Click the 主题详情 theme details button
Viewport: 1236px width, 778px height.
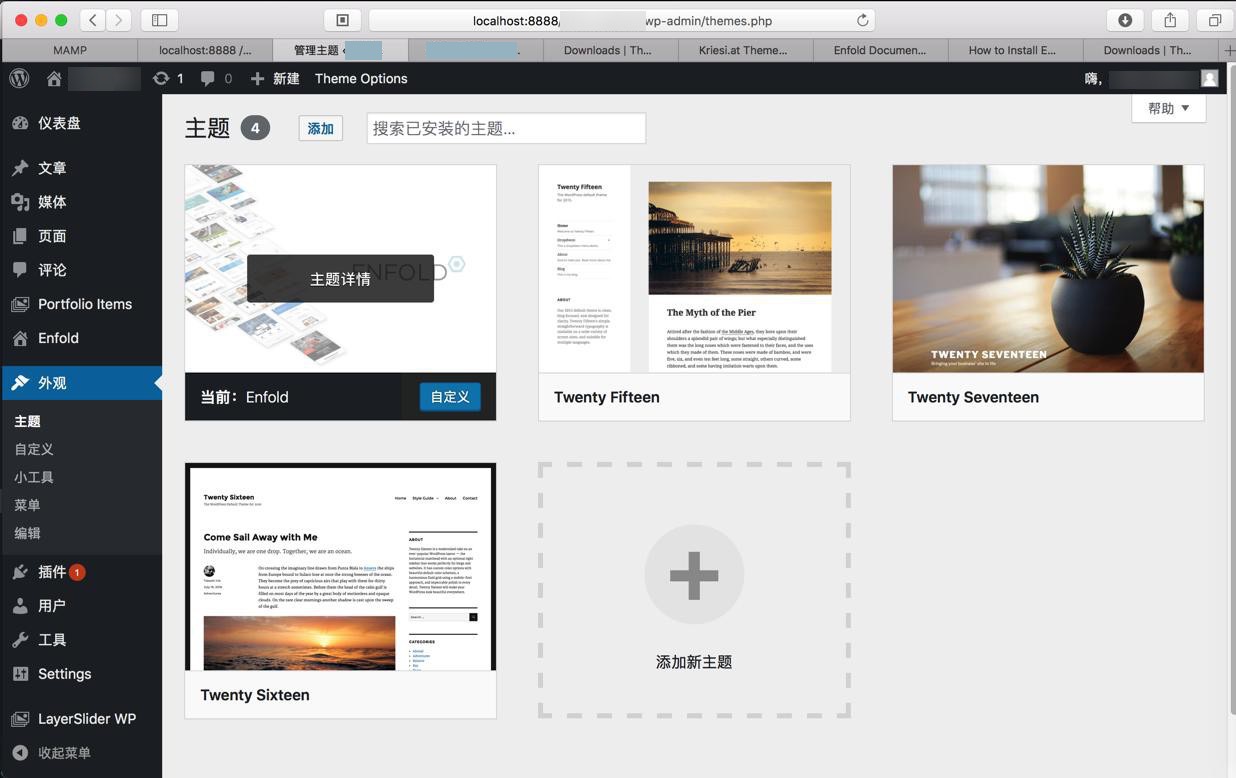pyautogui.click(x=340, y=279)
